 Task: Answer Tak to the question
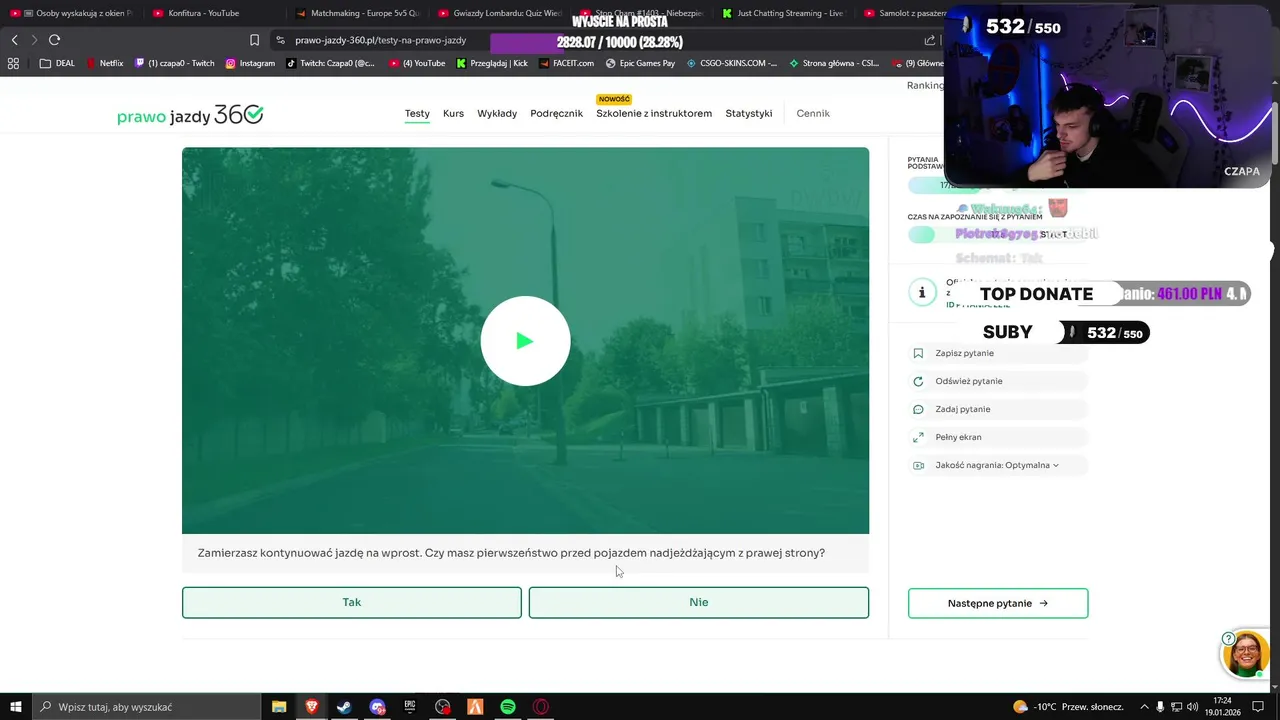click(351, 602)
